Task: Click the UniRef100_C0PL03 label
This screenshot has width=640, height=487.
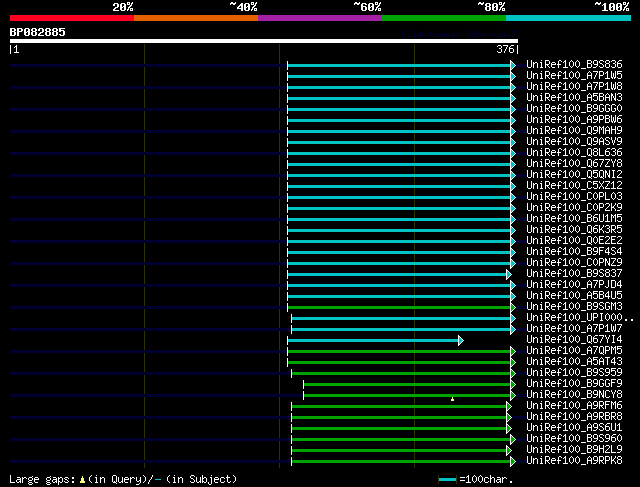Action: click(x=574, y=197)
